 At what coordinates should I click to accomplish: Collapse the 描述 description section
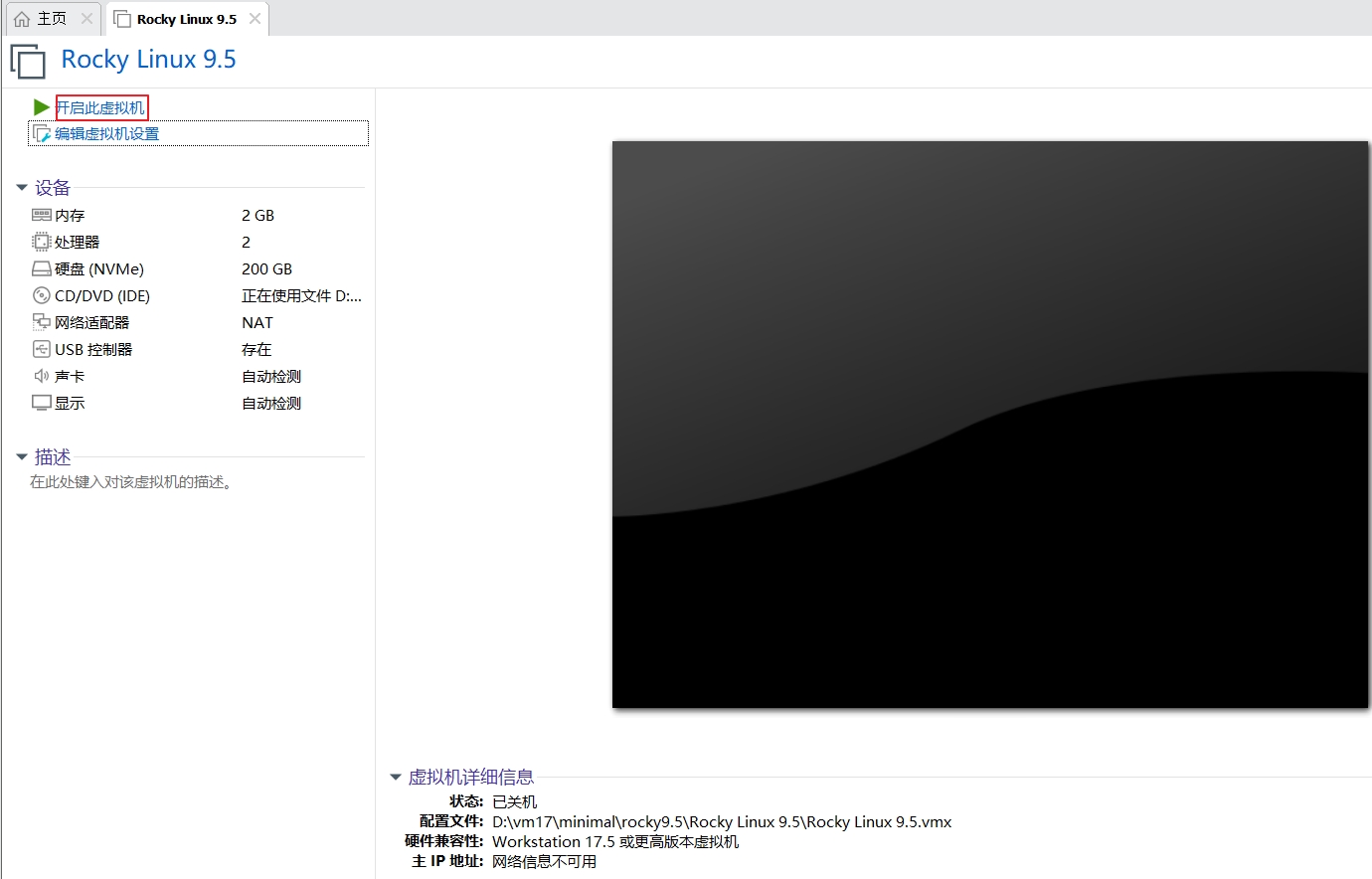[x=22, y=457]
